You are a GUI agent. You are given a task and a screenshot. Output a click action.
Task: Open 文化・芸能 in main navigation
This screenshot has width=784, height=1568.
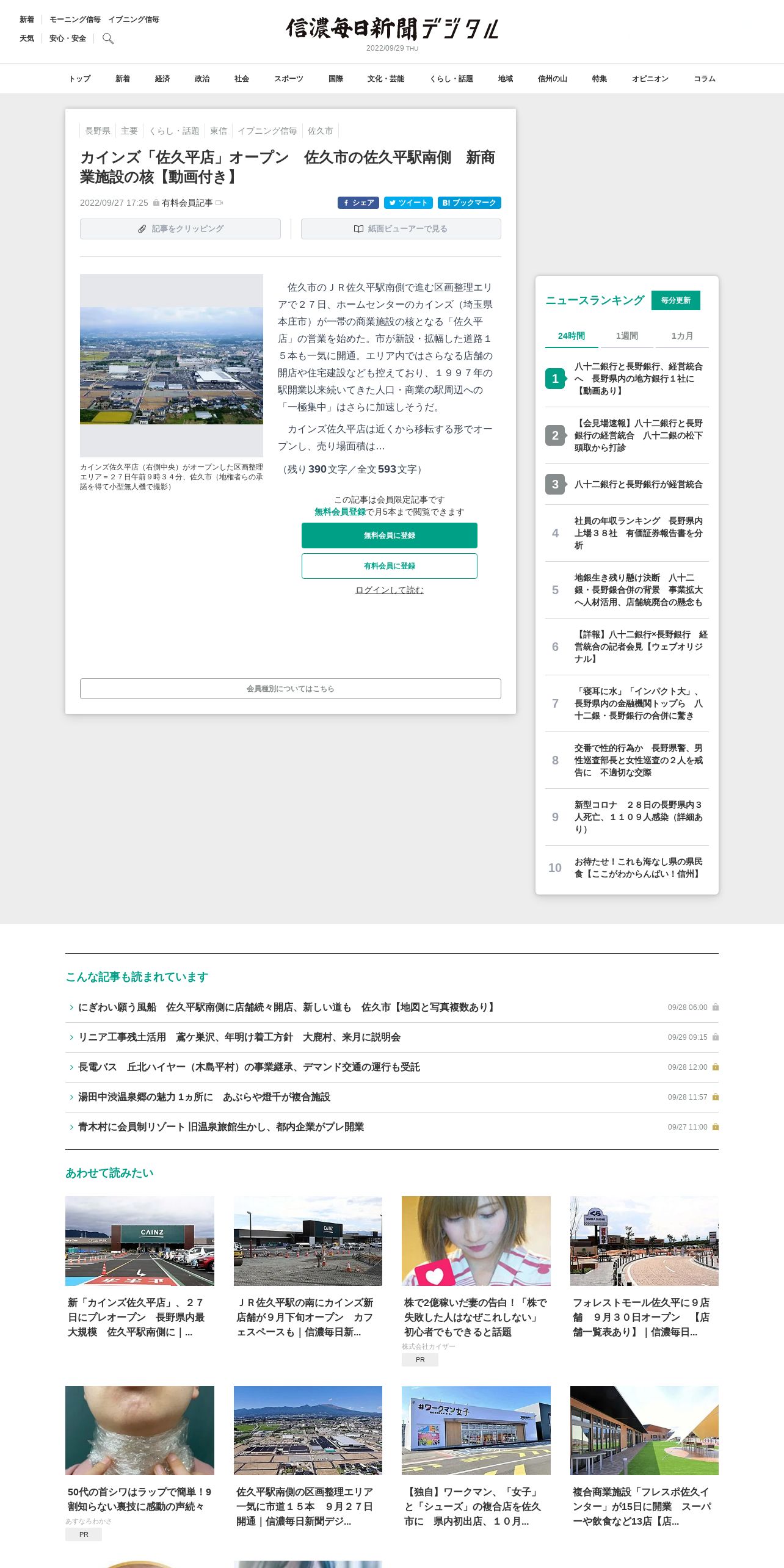pyautogui.click(x=386, y=79)
